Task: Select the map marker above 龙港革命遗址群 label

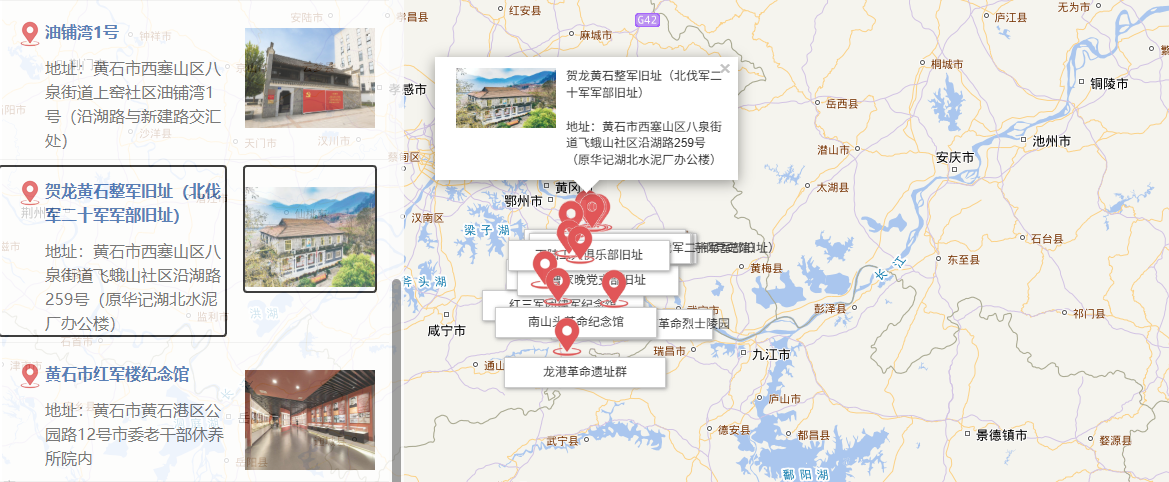Action: tap(568, 337)
